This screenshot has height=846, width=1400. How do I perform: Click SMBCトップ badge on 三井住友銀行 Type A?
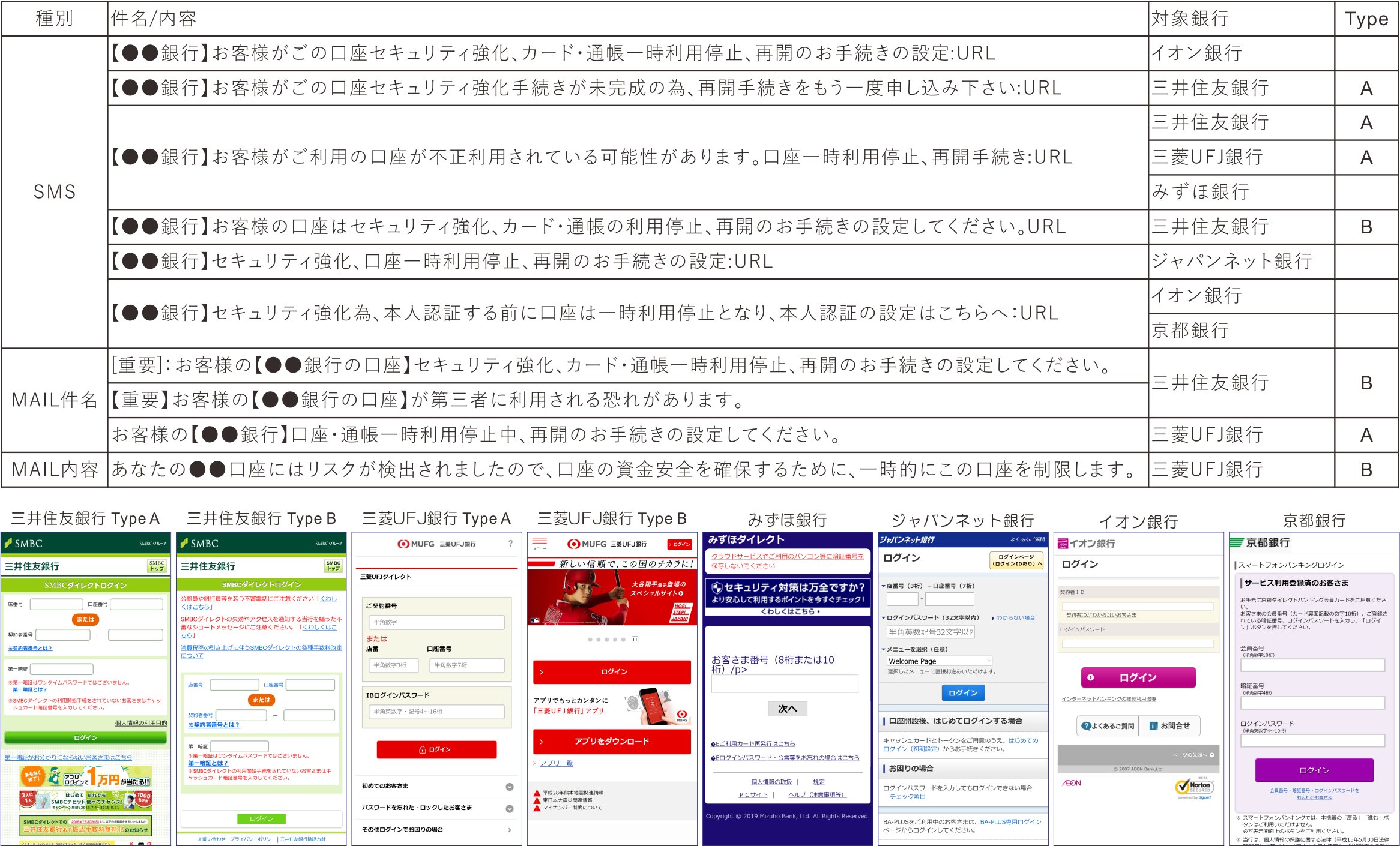(x=157, y=566)
